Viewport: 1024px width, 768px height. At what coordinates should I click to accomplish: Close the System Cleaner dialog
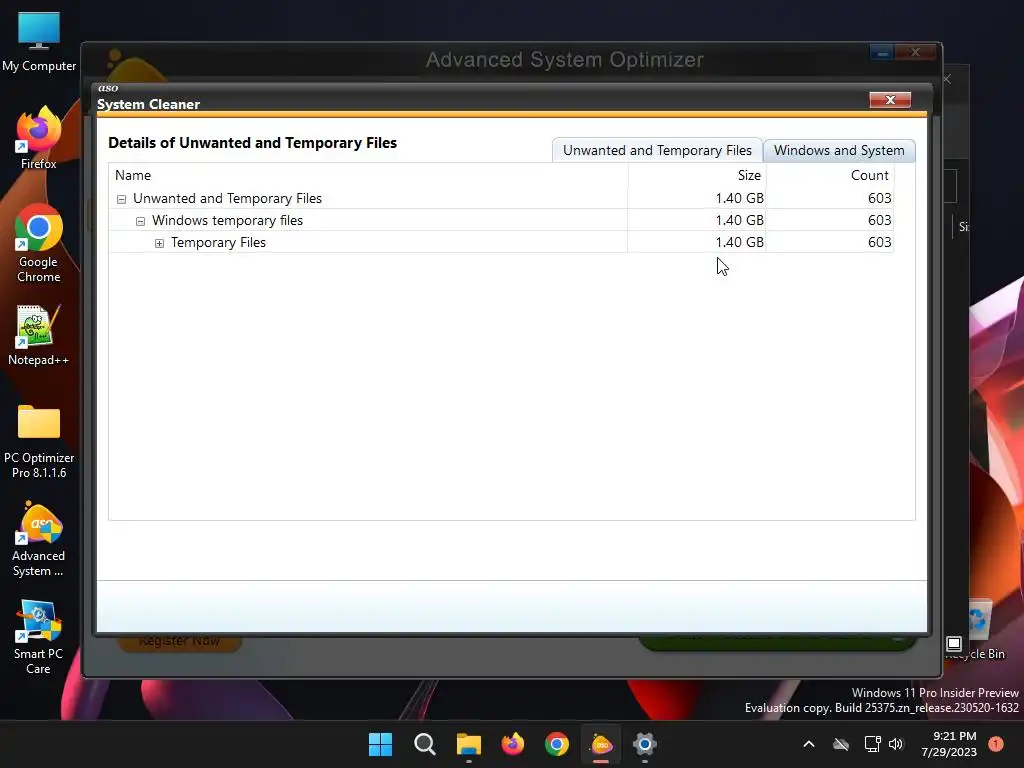pos(890,100)
